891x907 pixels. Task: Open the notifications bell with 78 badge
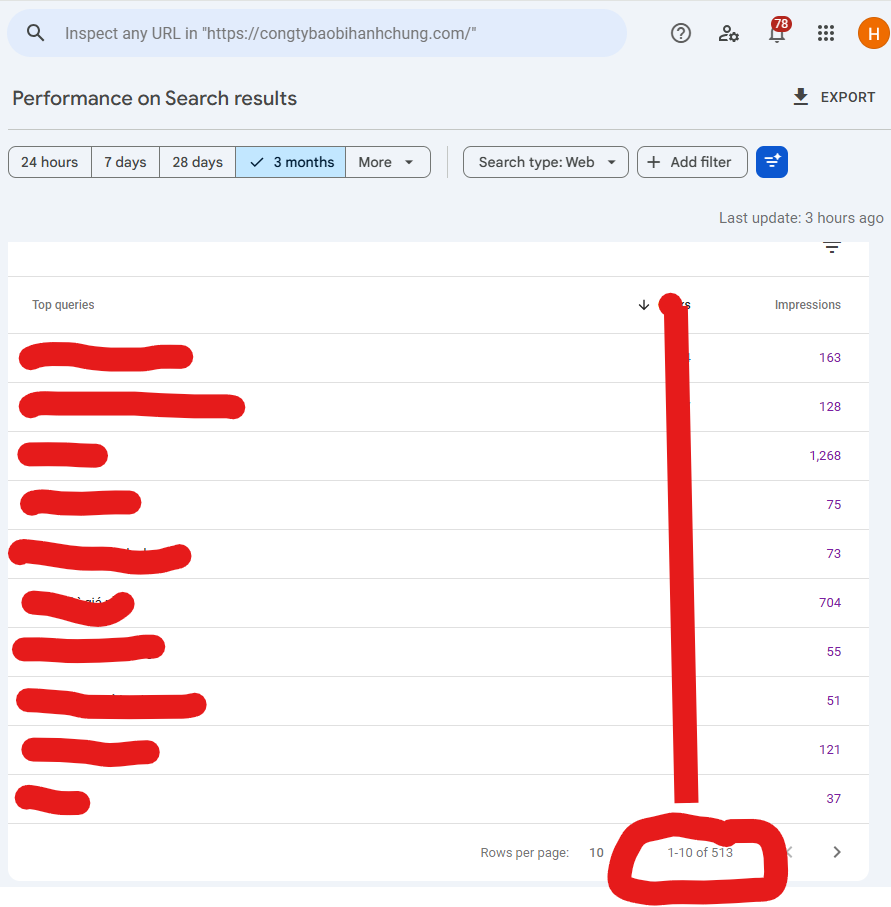(x=778, y=32)
